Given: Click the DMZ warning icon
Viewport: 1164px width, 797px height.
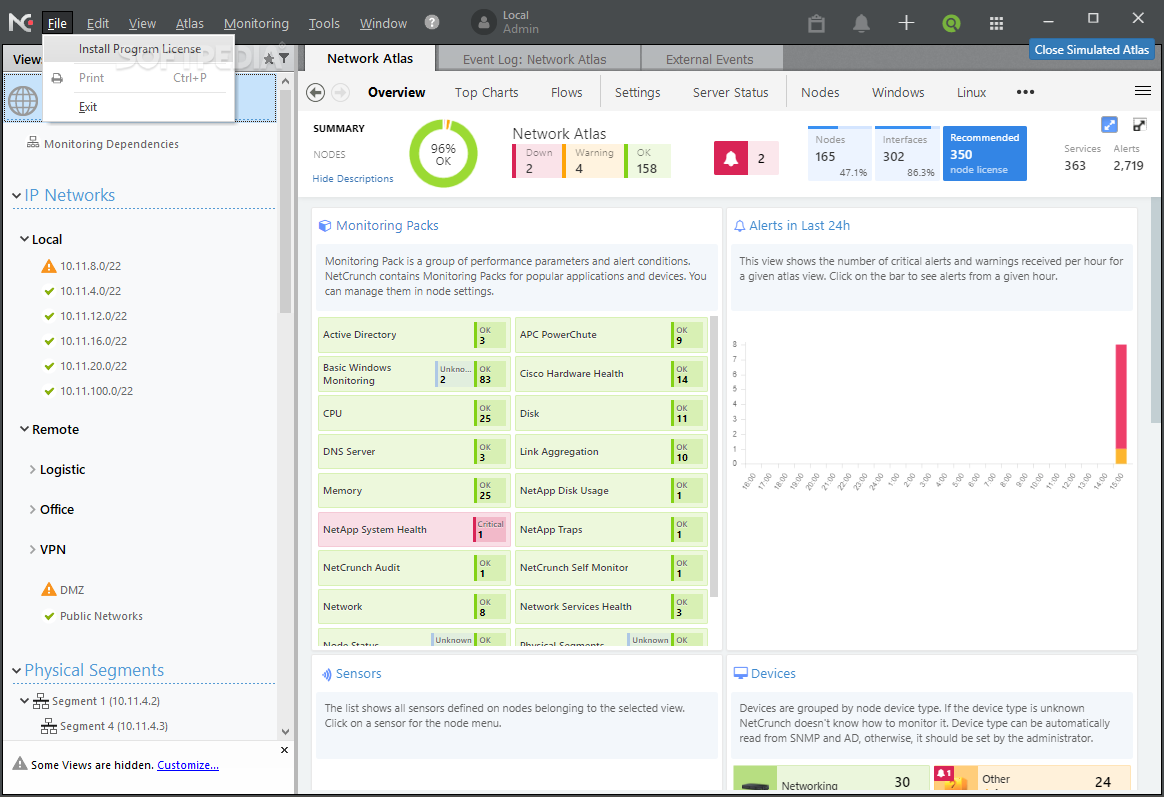Looking at the screenshot, I should [x=49, y=589].
